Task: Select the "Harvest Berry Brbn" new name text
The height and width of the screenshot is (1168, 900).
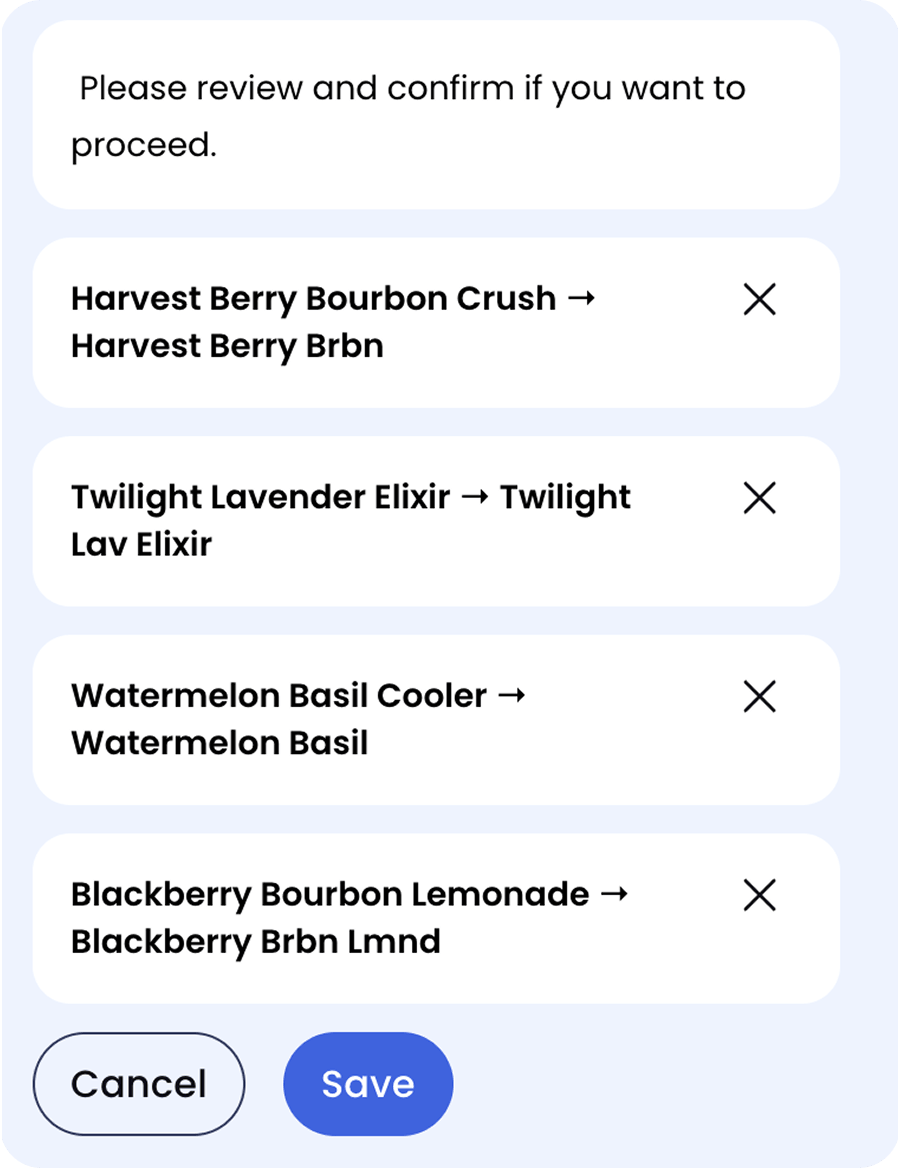Action: pos(227,346)
